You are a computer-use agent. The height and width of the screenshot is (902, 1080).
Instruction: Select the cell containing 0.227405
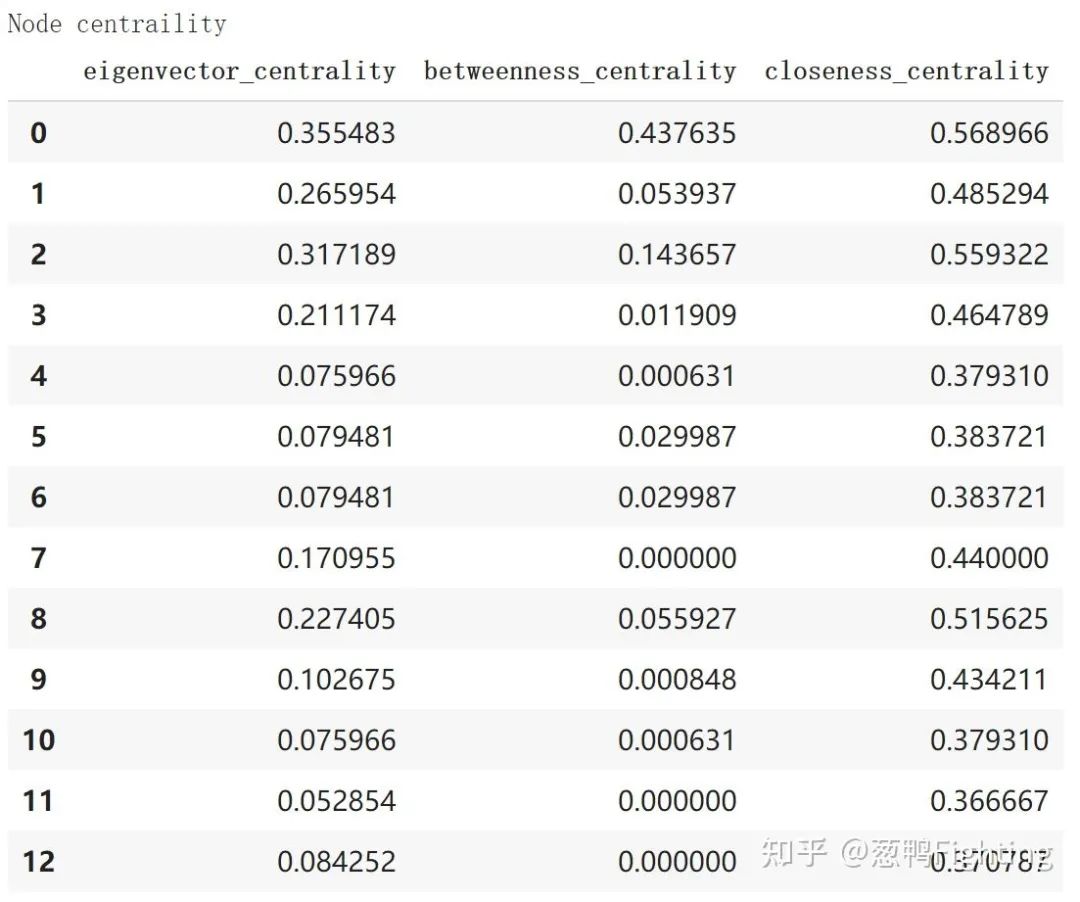click(336, 618)
